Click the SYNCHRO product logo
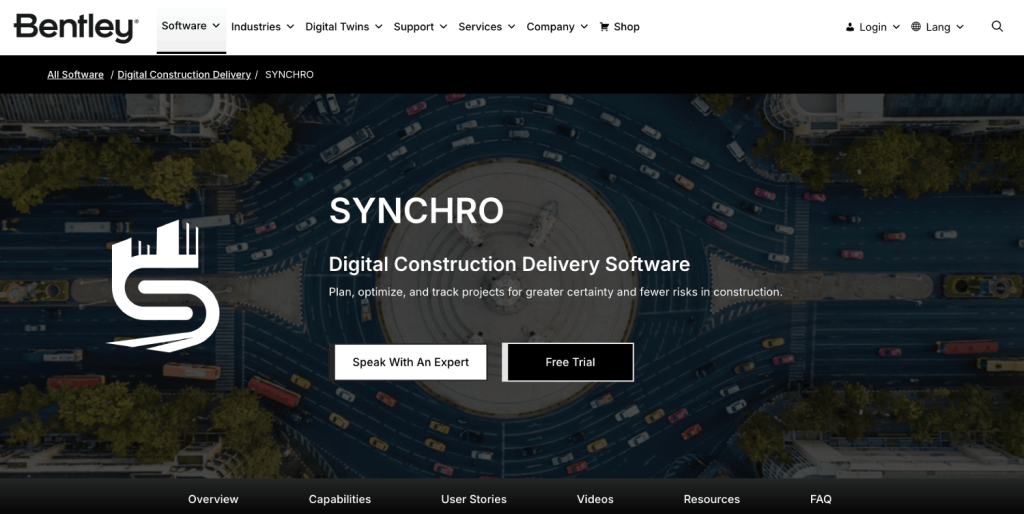The image size is (1024, 514). [163, 286]
